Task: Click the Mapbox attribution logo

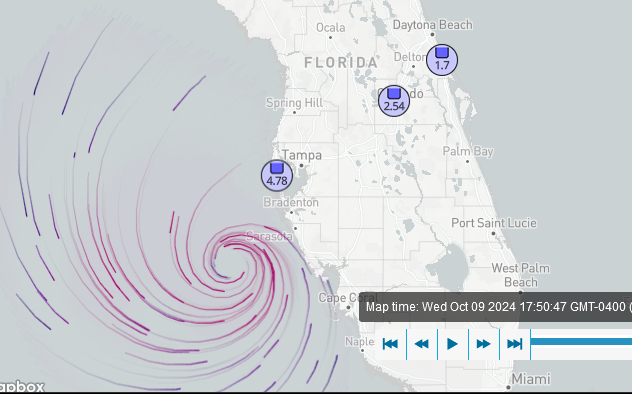Action: point(22,387)
